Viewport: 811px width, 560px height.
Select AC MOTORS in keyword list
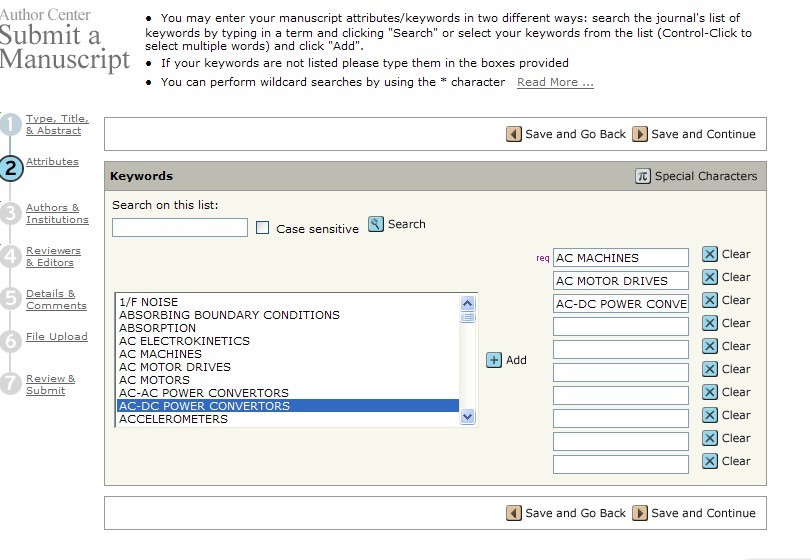coord(154,380)
